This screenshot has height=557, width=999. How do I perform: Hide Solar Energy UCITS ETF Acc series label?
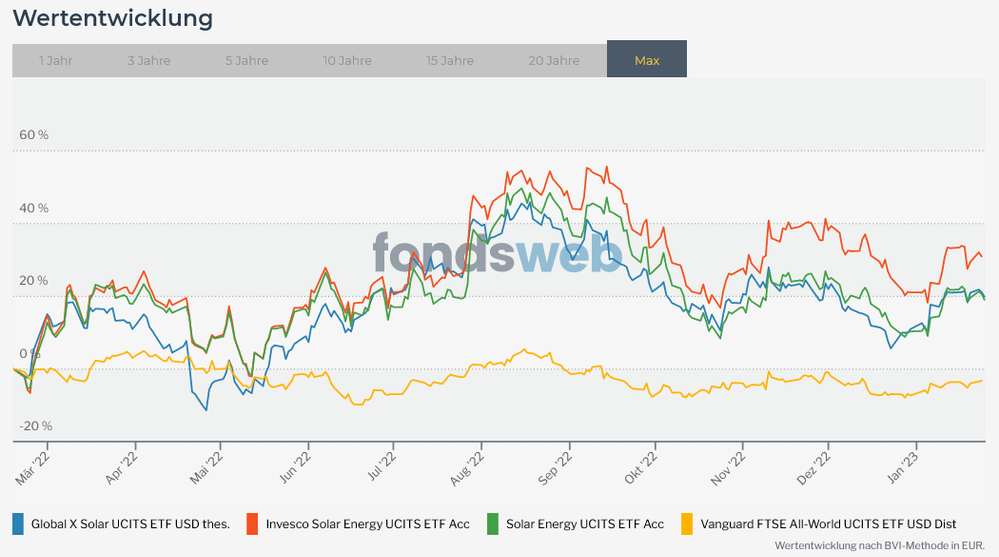click(x=584, y=524)
